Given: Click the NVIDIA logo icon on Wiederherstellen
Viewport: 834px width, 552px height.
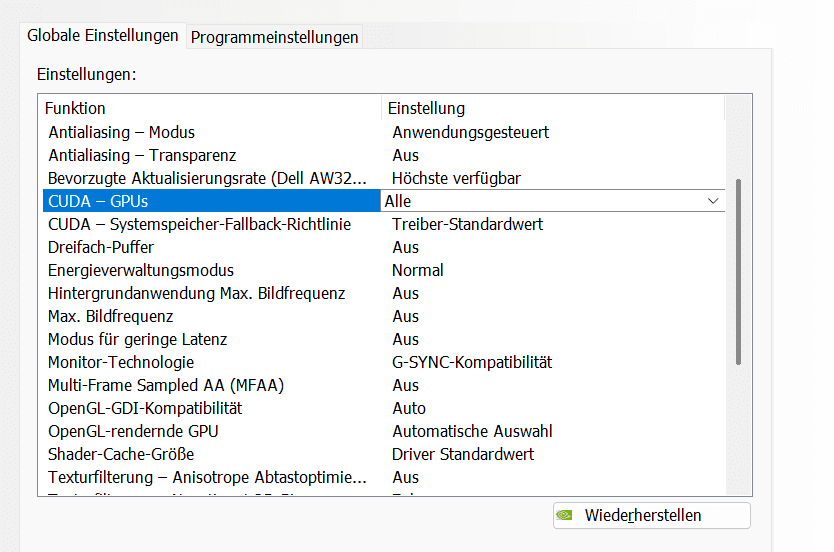Looking at the screenshot, I should tap(564, 515).
